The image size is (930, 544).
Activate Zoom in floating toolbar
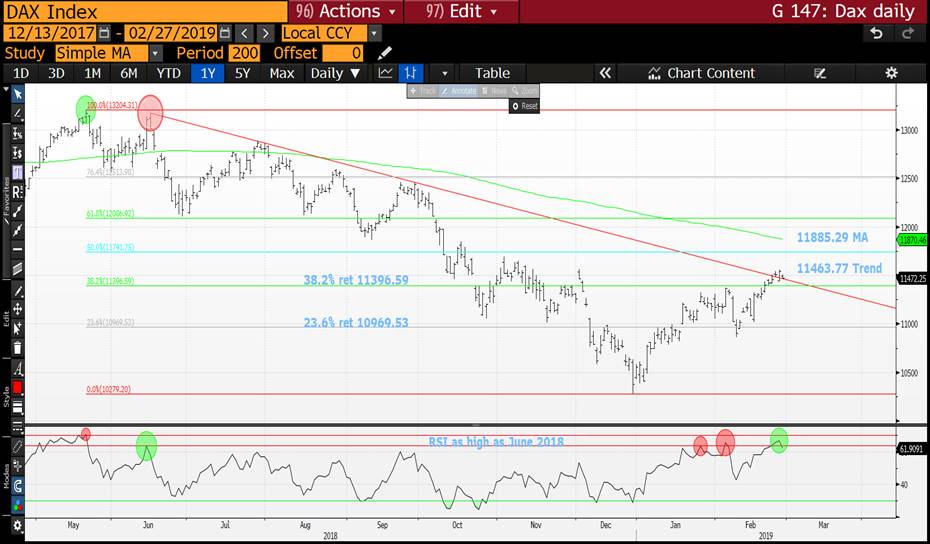(x=524, y=91)
